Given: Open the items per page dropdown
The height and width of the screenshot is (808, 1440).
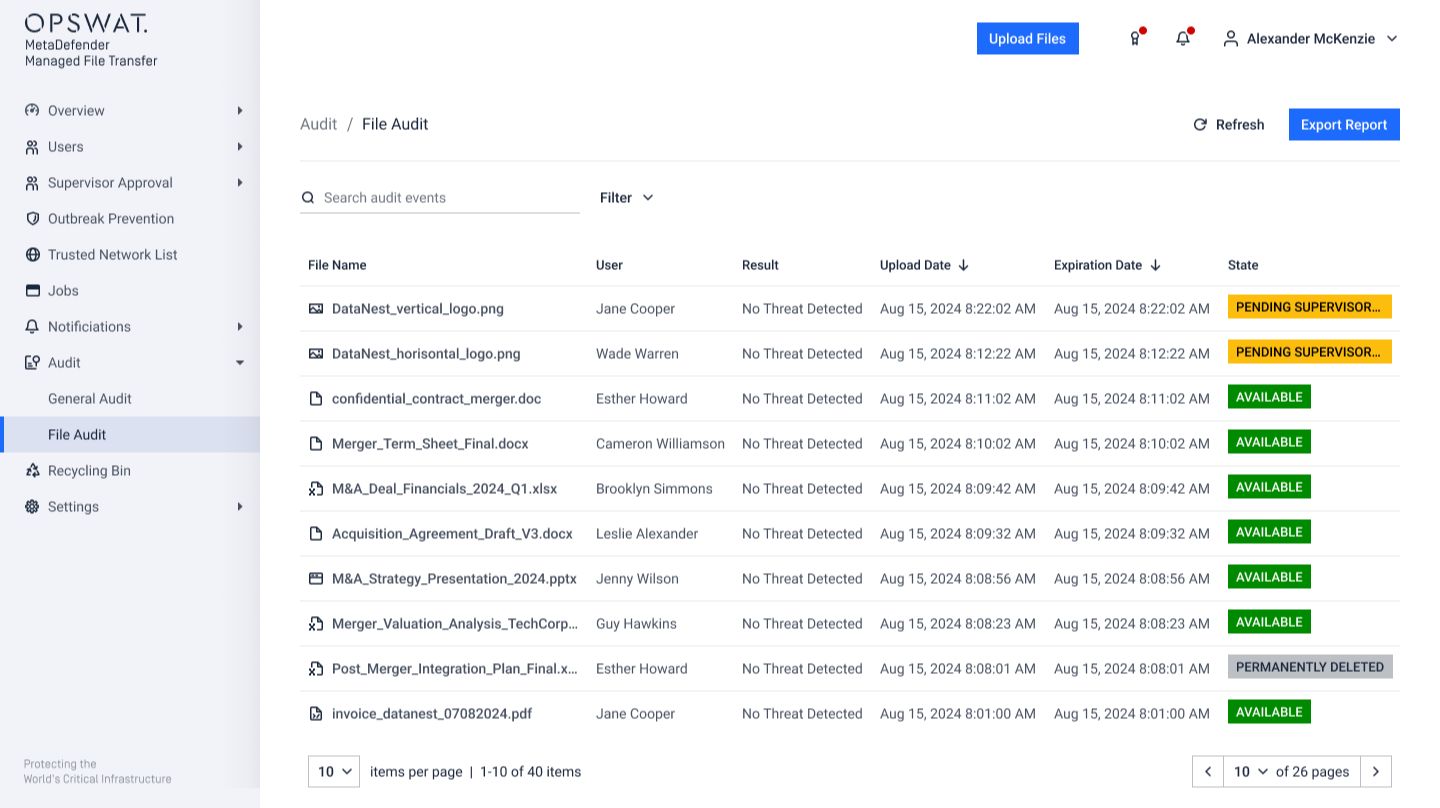Looking at the screenshot, I should tap(333, 771).
